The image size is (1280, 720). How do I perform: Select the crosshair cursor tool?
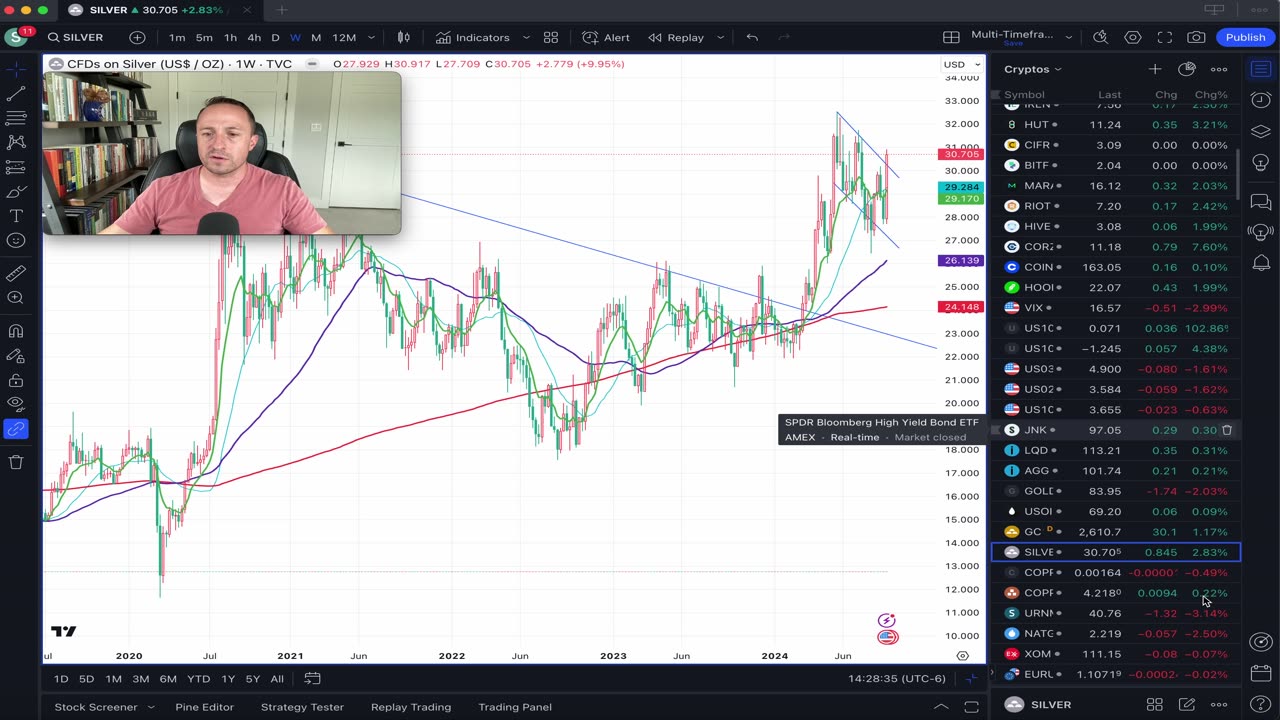16,69
